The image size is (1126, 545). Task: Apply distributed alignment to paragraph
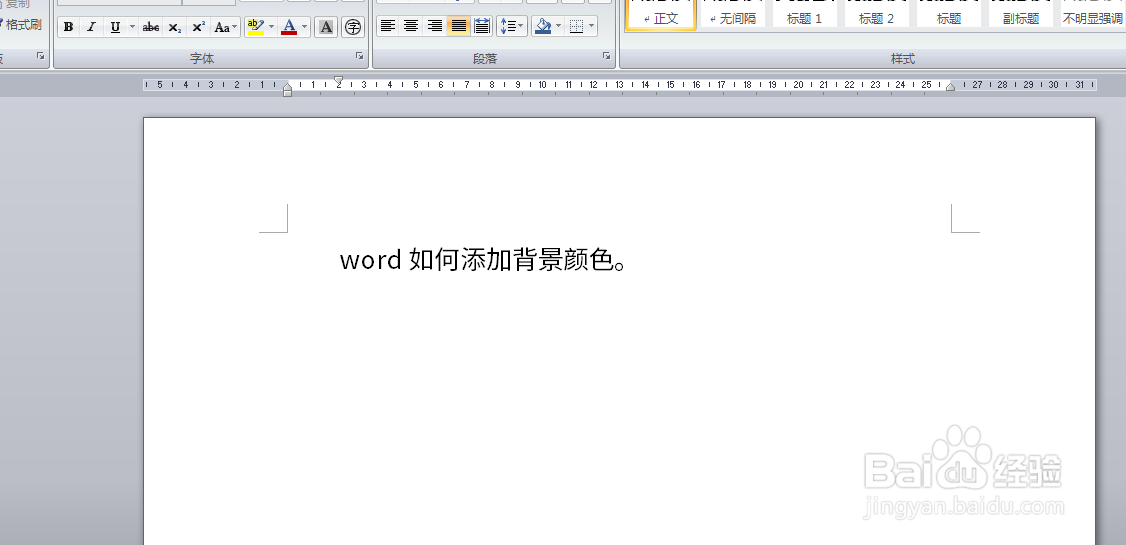[482, 27]
